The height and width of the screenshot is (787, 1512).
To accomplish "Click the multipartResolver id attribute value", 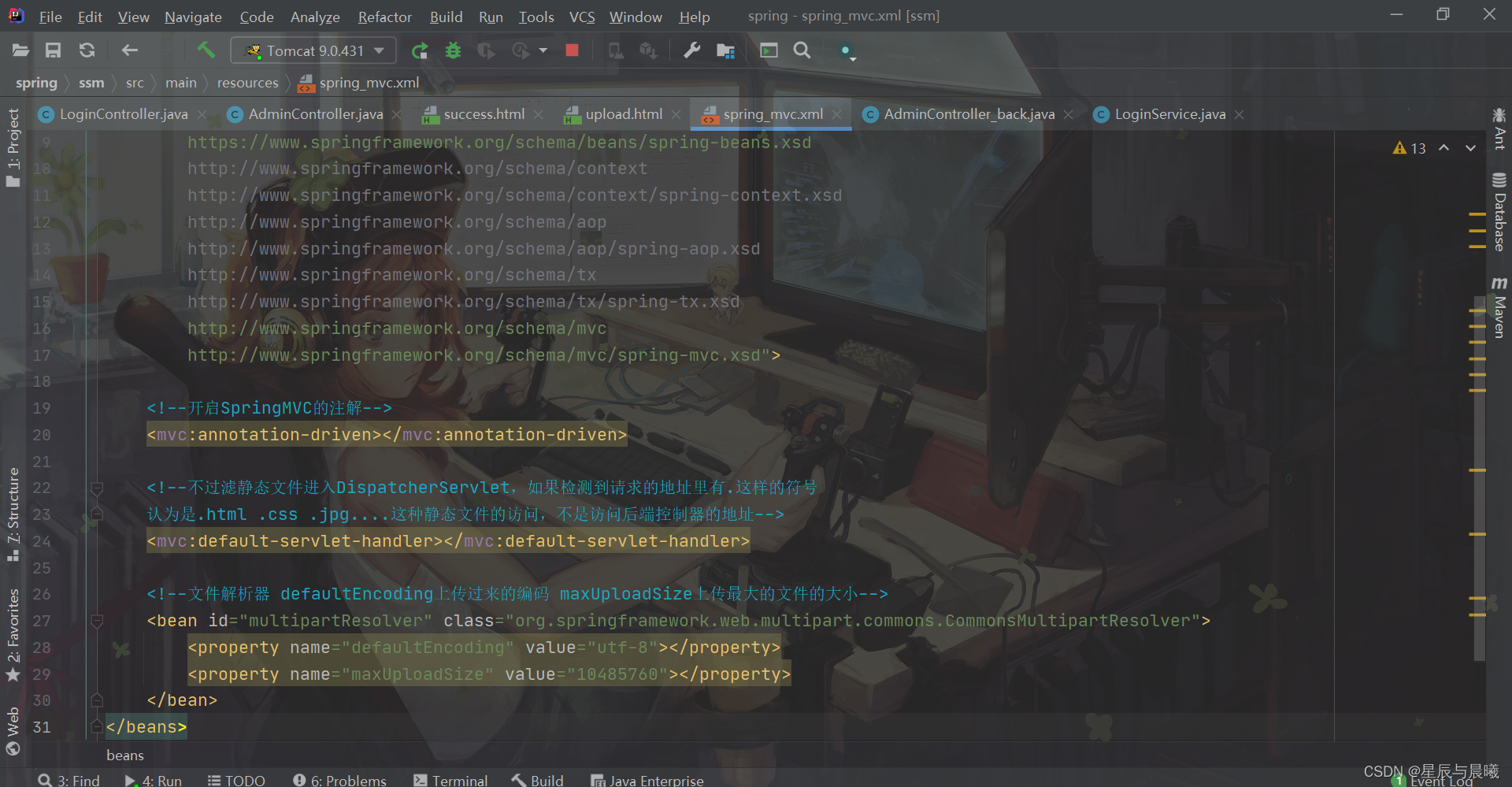I will pyautogui.click(x=336, y=621).
